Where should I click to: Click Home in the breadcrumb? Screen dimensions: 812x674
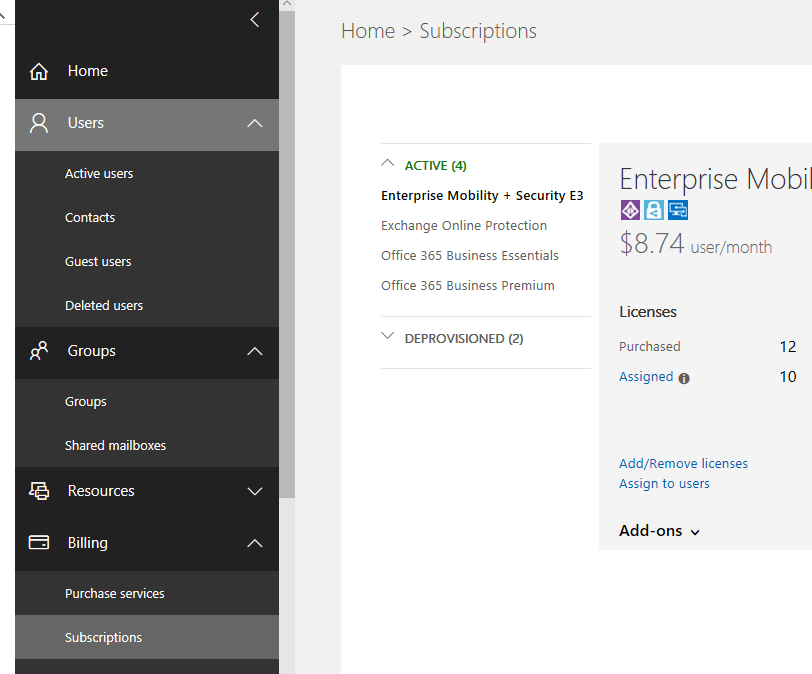click(x=368, y=31)
